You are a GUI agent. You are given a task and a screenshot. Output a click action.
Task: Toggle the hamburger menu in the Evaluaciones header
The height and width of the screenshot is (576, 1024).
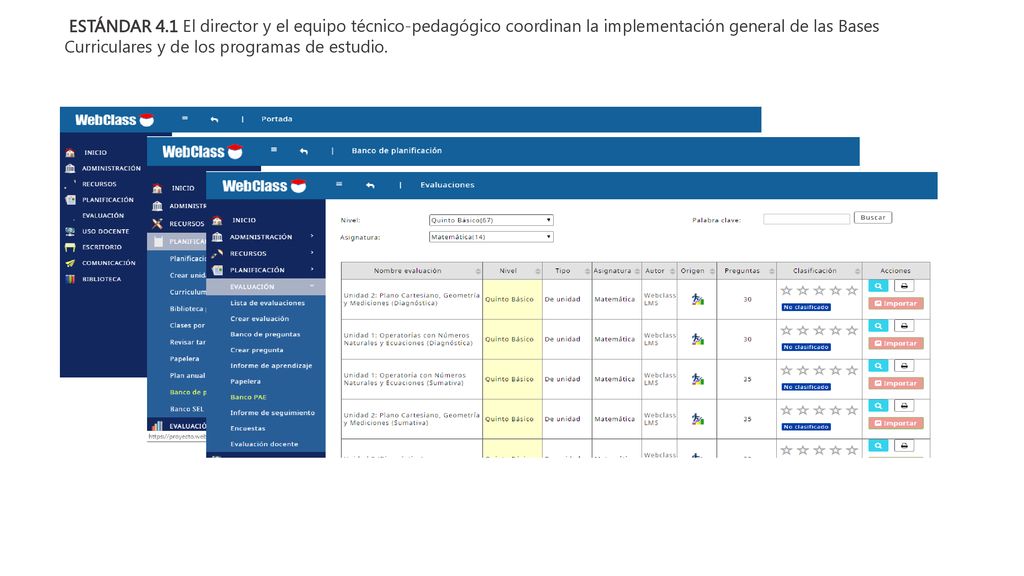[x=339, y=185]
